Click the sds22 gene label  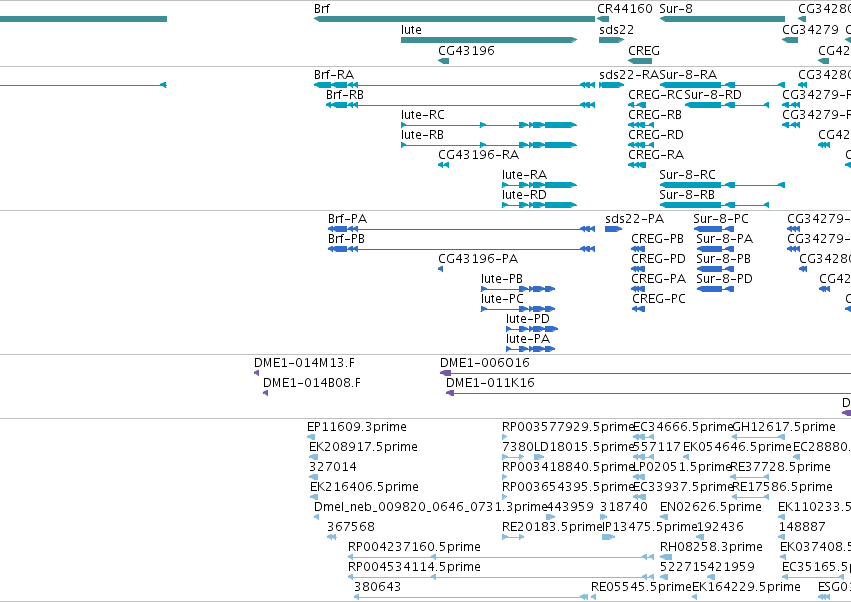point(616,29)
